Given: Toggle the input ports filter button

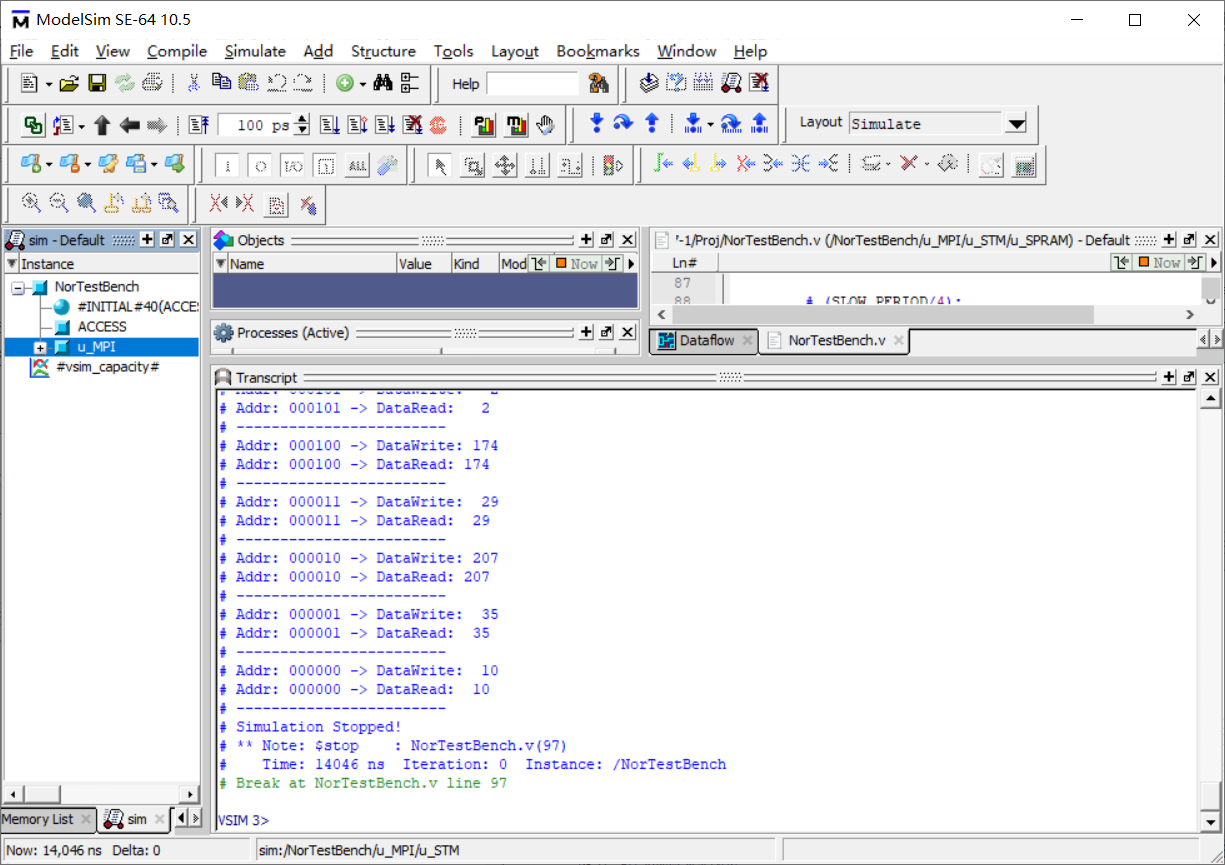Looking at the screenshot, I should (228, 166).
